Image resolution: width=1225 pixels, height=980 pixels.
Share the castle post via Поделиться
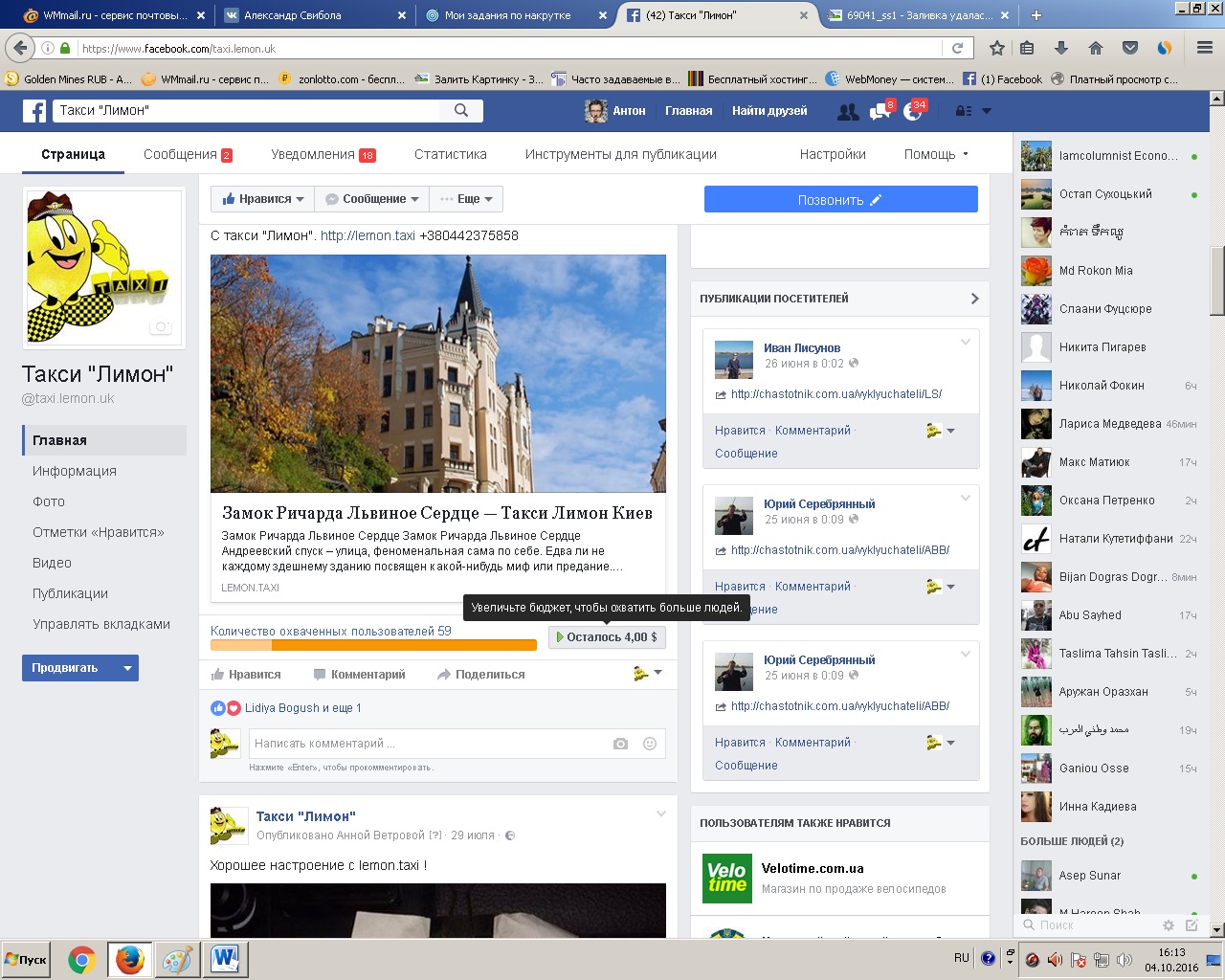click(x=481, y=675)
